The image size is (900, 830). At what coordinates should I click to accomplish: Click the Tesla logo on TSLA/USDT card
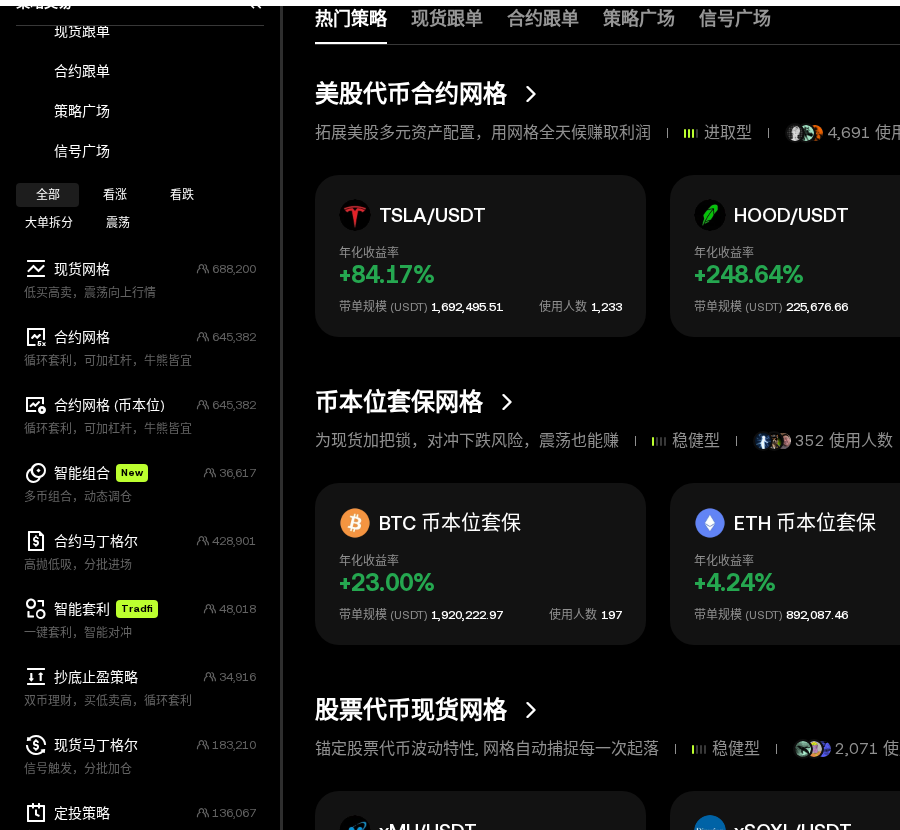click(x=355, y=215)
